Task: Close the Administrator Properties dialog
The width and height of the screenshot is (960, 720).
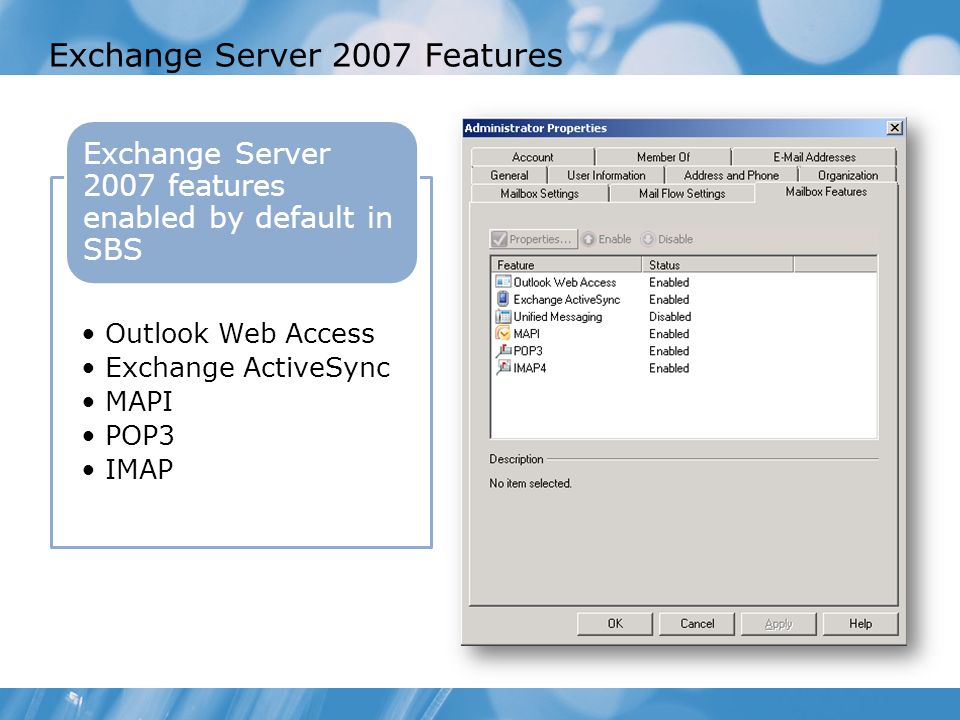Action: tap(894, 128)
